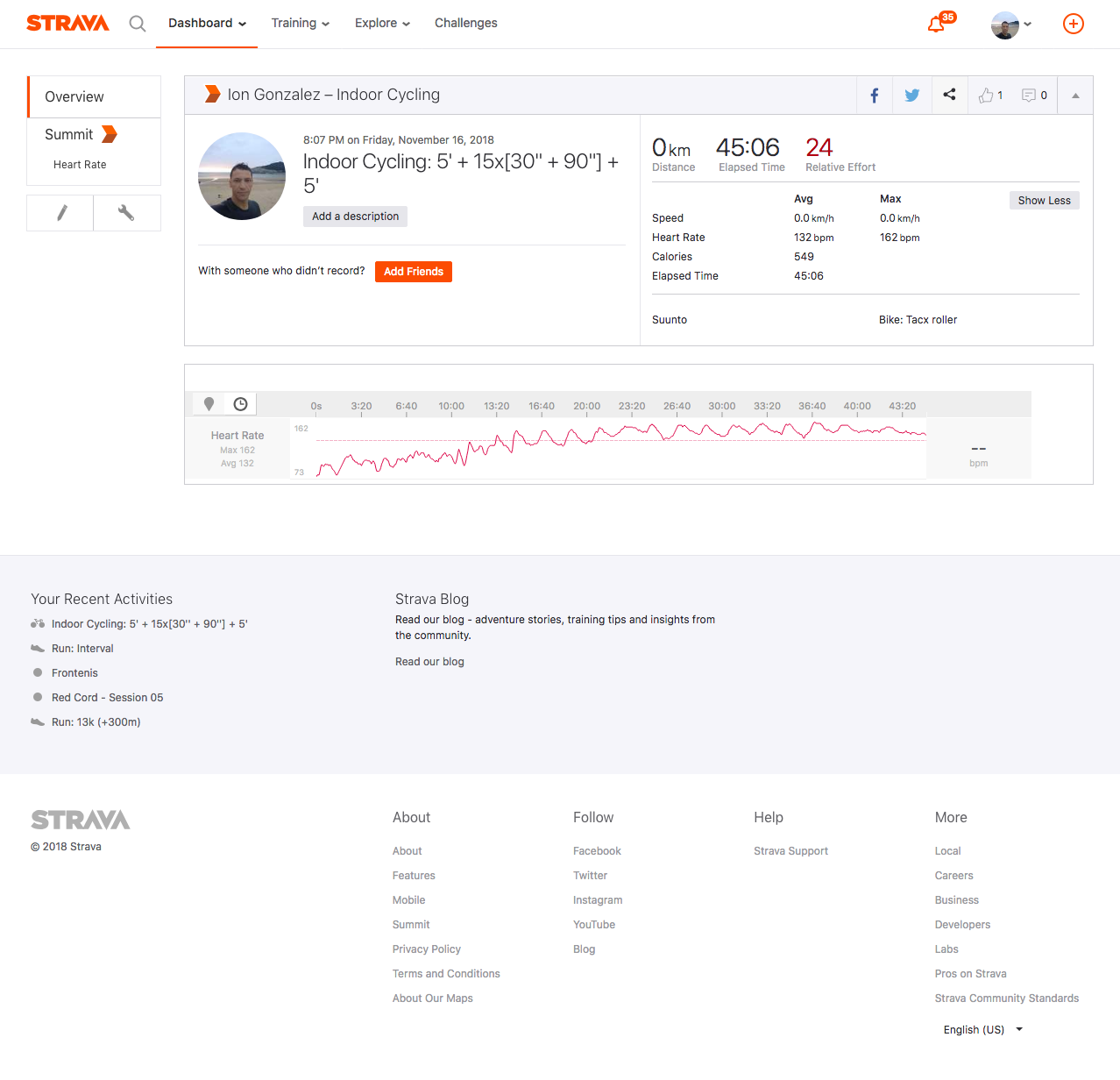Open the Dashboard dropdown menu

(x=207, y=24)
